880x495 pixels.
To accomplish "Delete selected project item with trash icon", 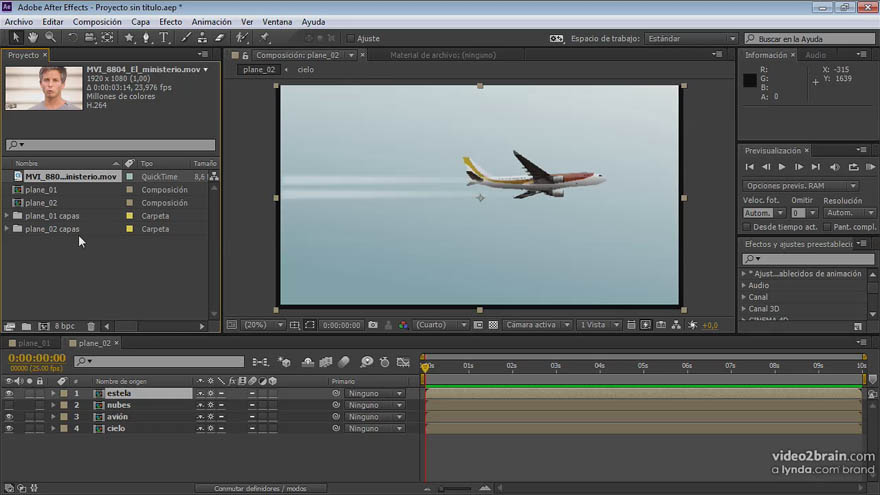I will (91, 326).
